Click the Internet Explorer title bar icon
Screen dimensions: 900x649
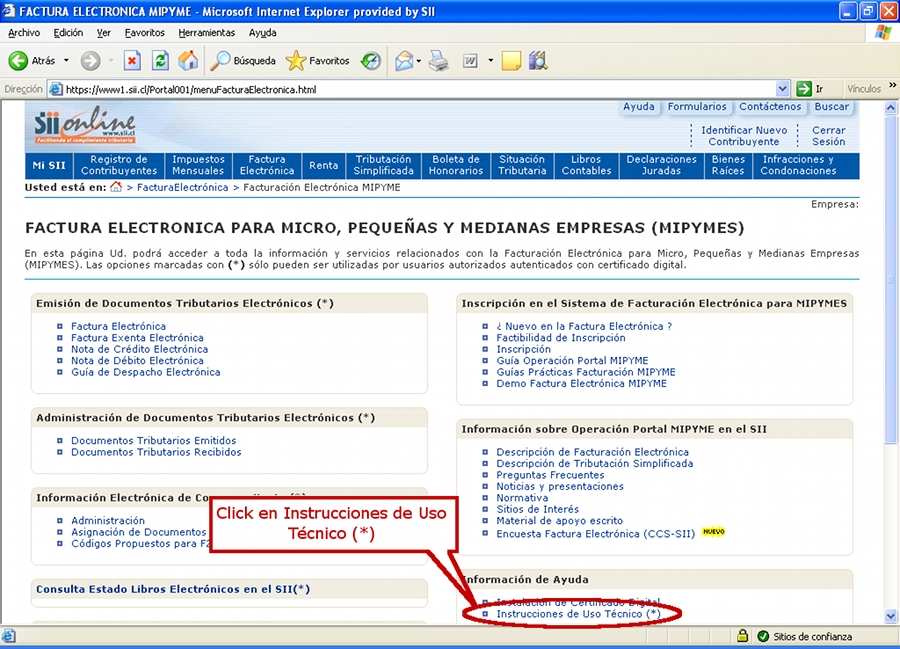(9, 11)
